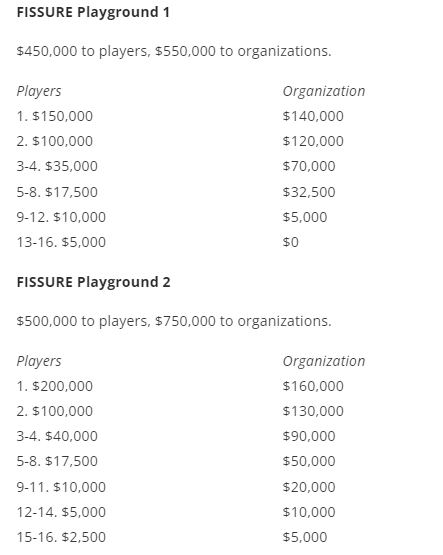This screenshot has width=443, height=555.
Task: Click the $90,000 organization amount
Action: pos(309,436)
